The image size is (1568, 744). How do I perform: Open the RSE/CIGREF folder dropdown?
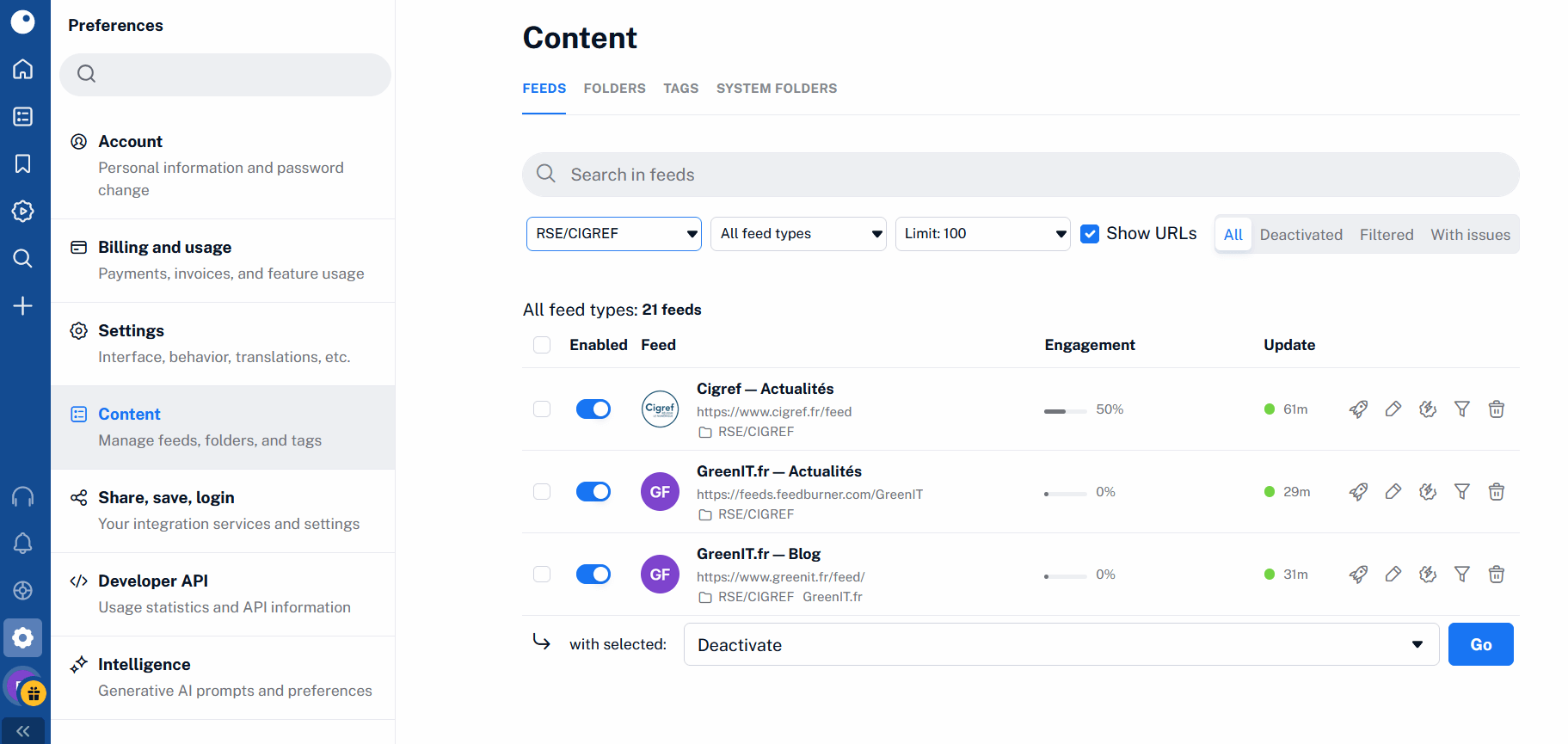[x=613, y=234]
